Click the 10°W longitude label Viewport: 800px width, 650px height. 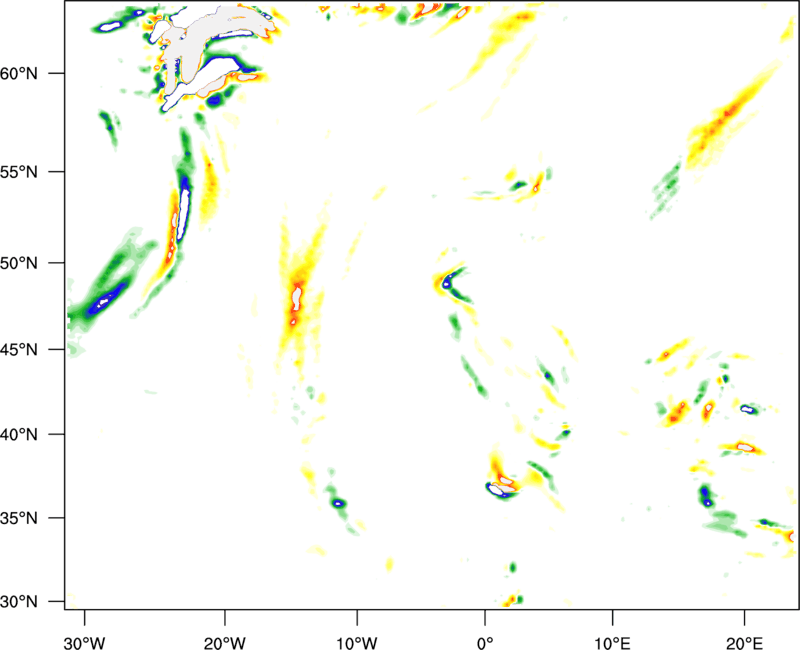click(357, 643)
